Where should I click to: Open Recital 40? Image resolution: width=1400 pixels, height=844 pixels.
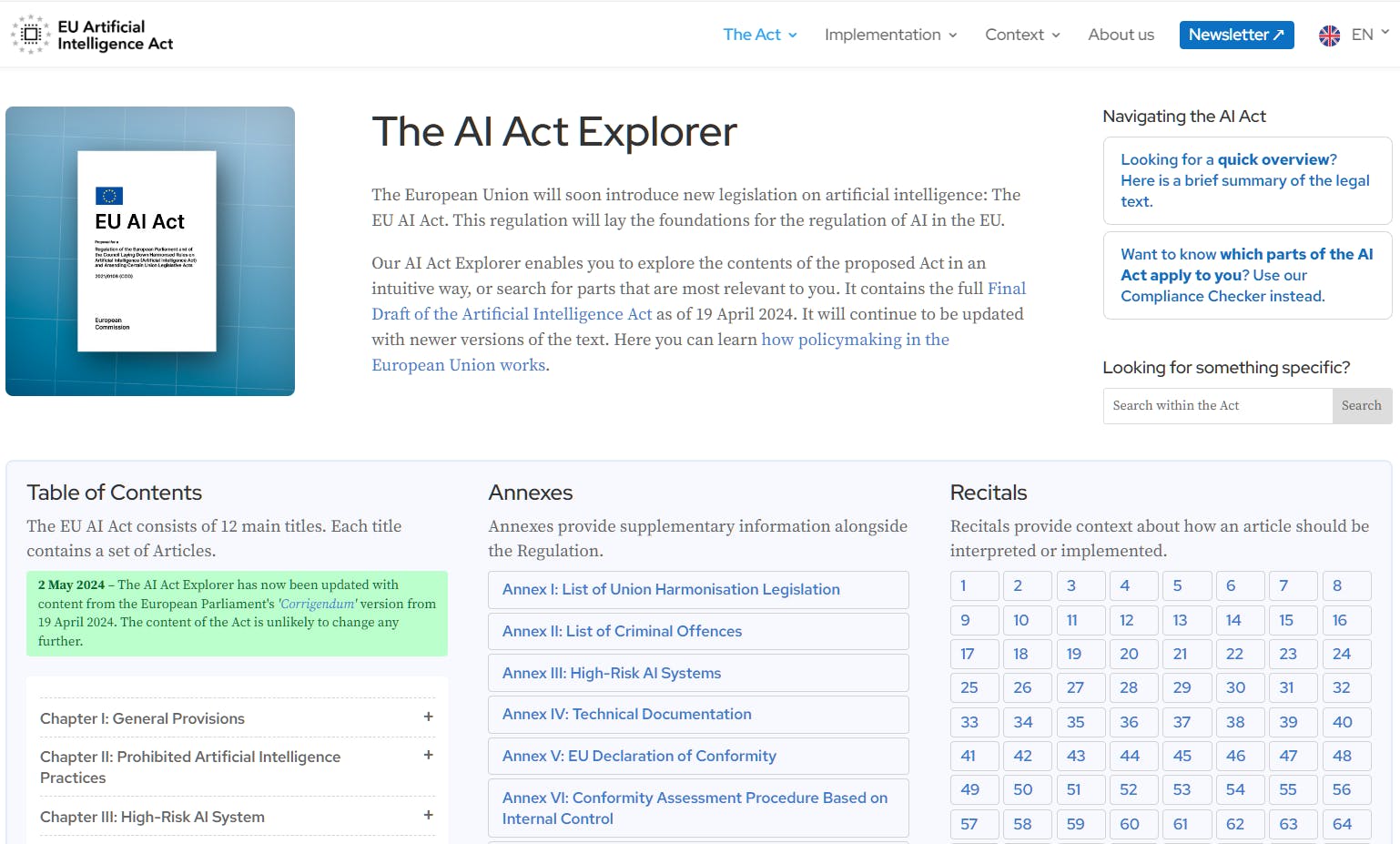(1346, 722)
